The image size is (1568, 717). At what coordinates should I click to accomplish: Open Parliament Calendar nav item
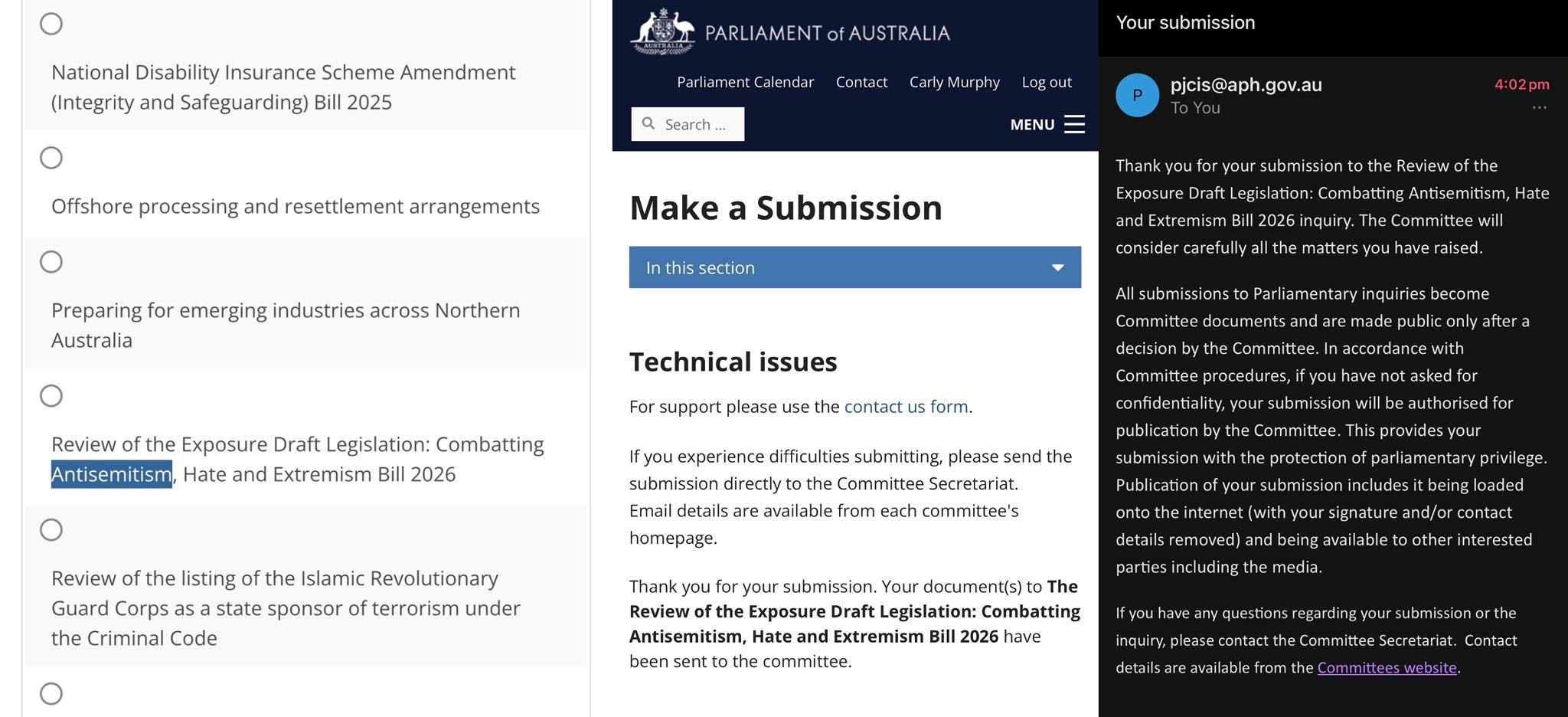coord(745,82)
